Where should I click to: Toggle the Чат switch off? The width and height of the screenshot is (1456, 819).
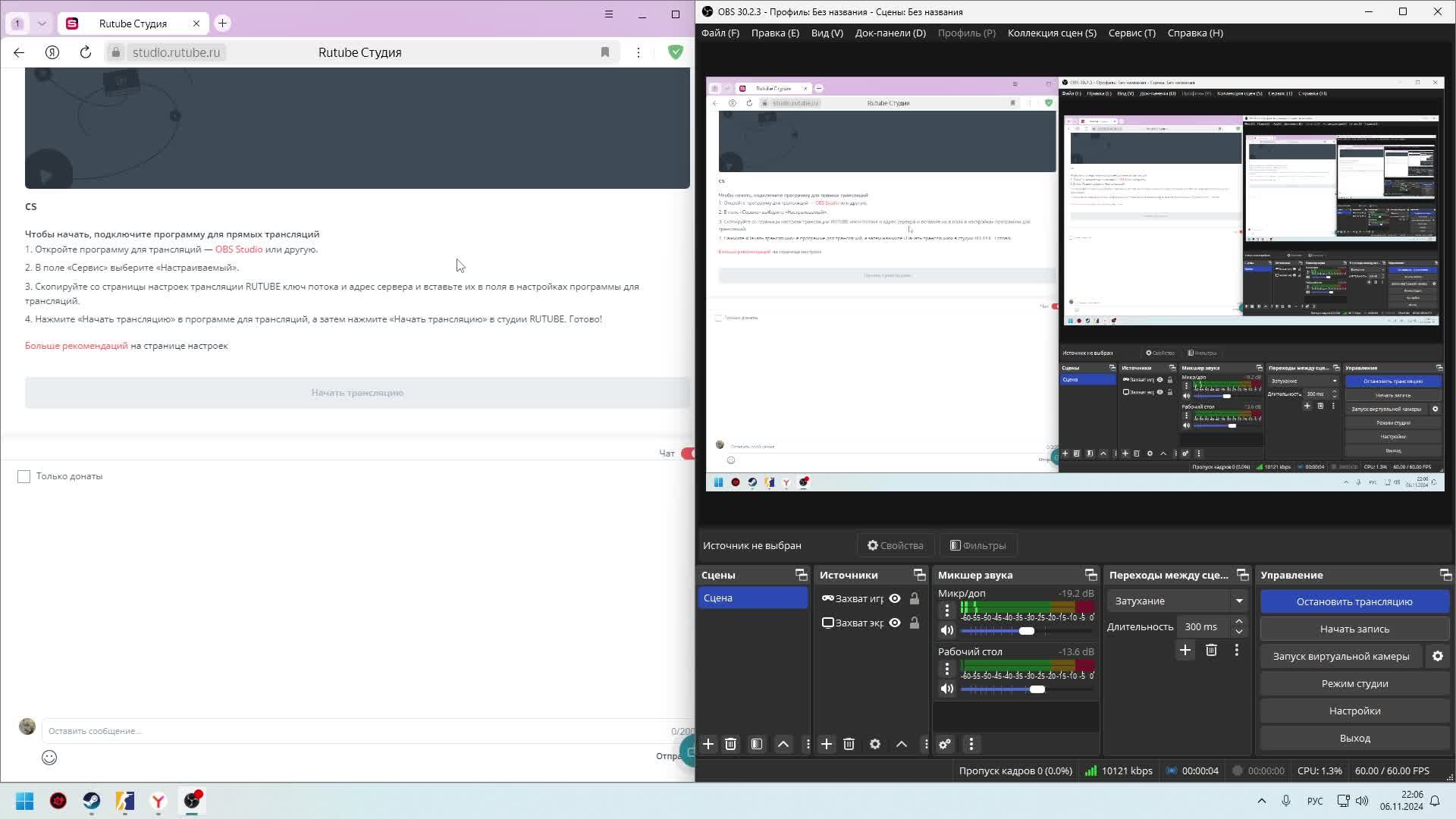687,453
